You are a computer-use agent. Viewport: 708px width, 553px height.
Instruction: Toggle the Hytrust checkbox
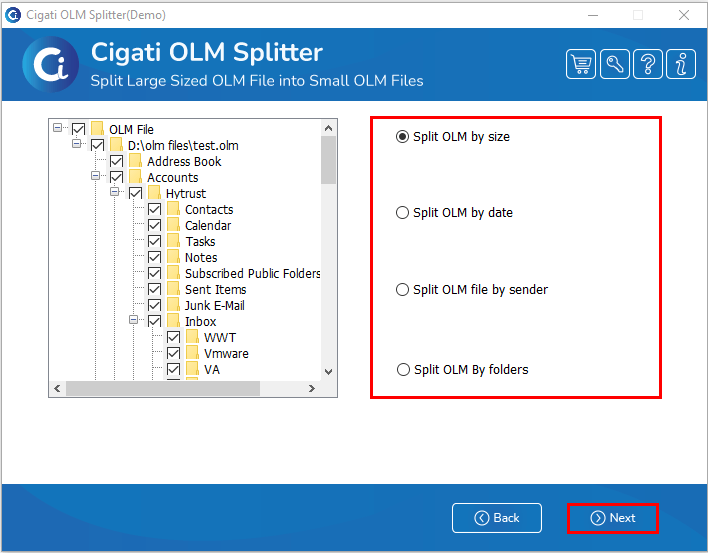click(135, 193)
